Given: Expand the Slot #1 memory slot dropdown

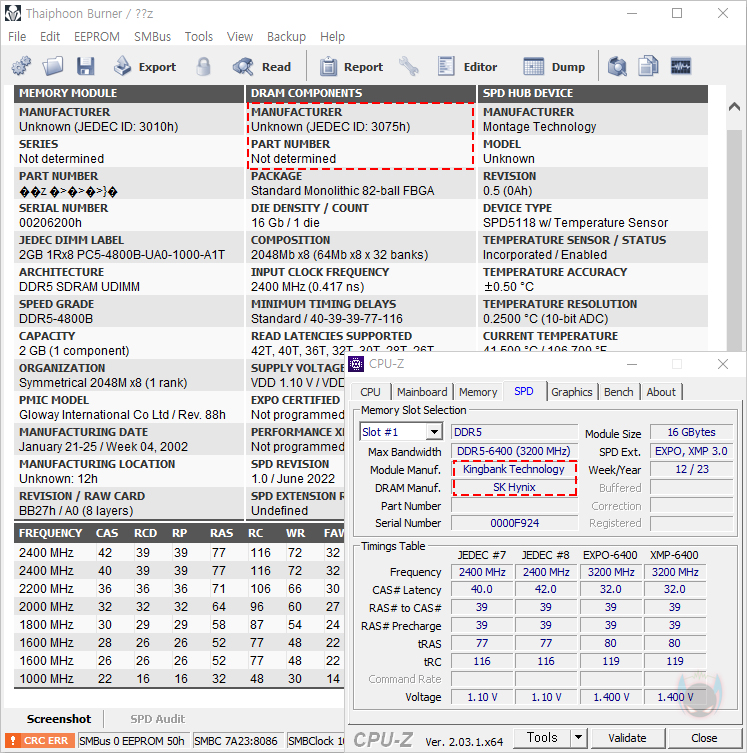Looking at the screenshot, I should tap(434, 432).
